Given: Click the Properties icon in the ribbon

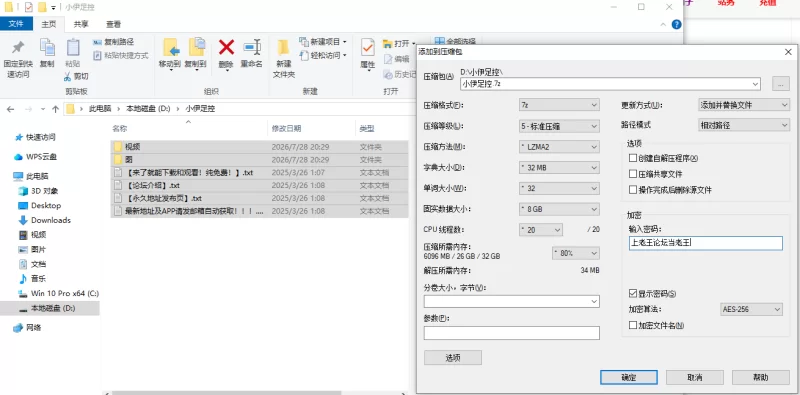Looking at the screenshot, I should 367,47.
